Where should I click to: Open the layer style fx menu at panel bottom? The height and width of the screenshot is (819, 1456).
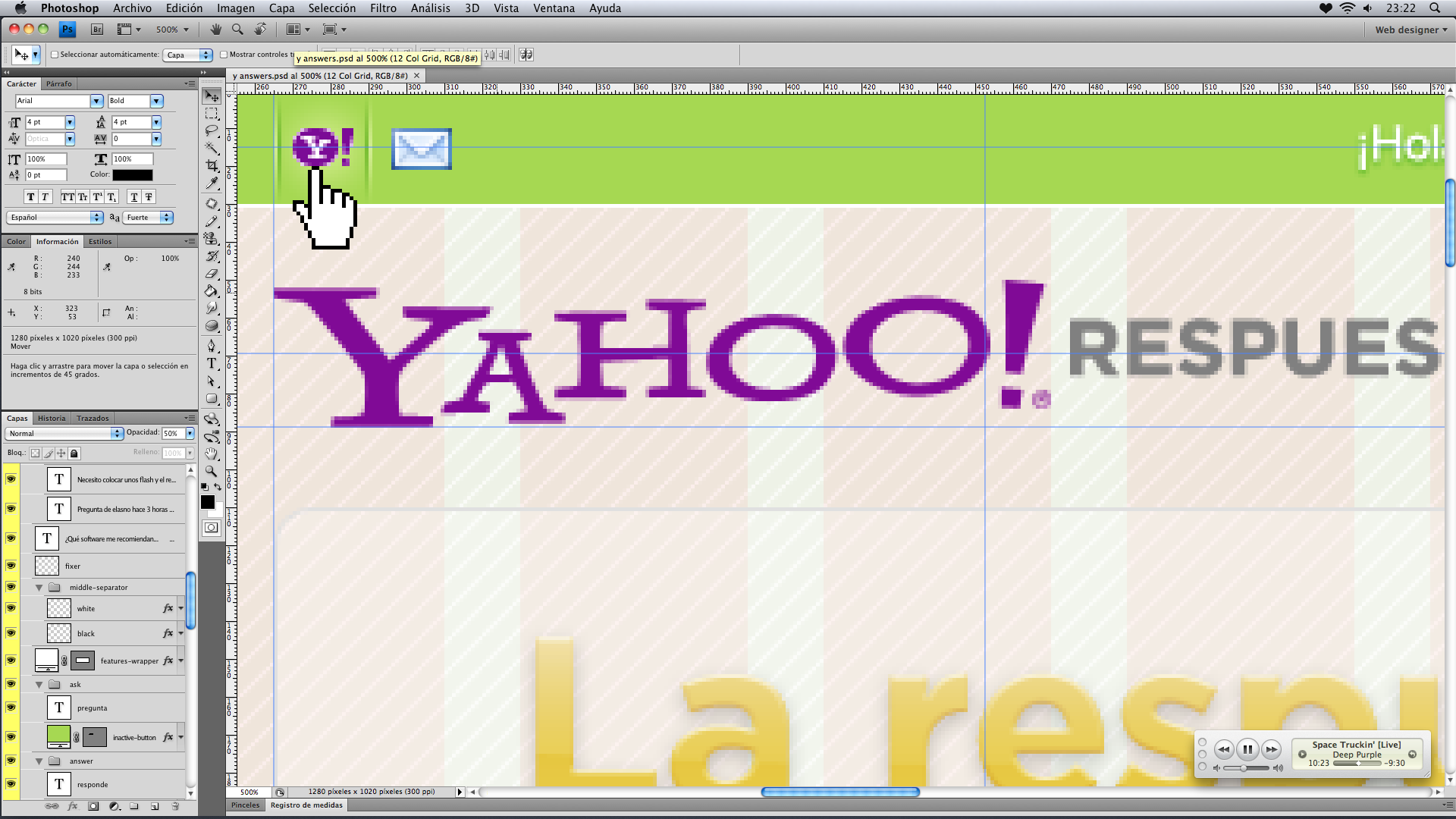click(x=73, y=806)
